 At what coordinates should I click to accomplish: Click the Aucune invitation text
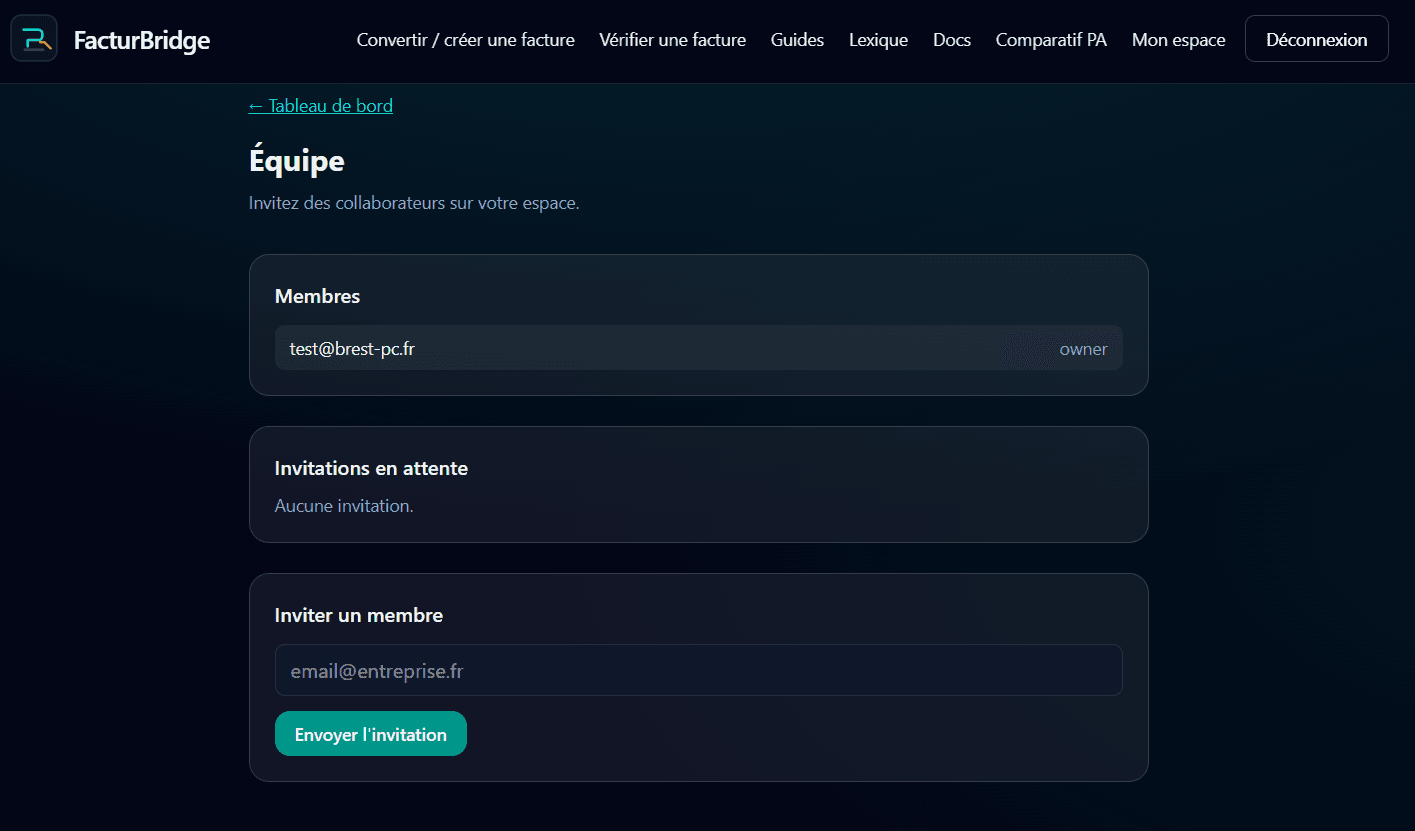tap(344, 506)
